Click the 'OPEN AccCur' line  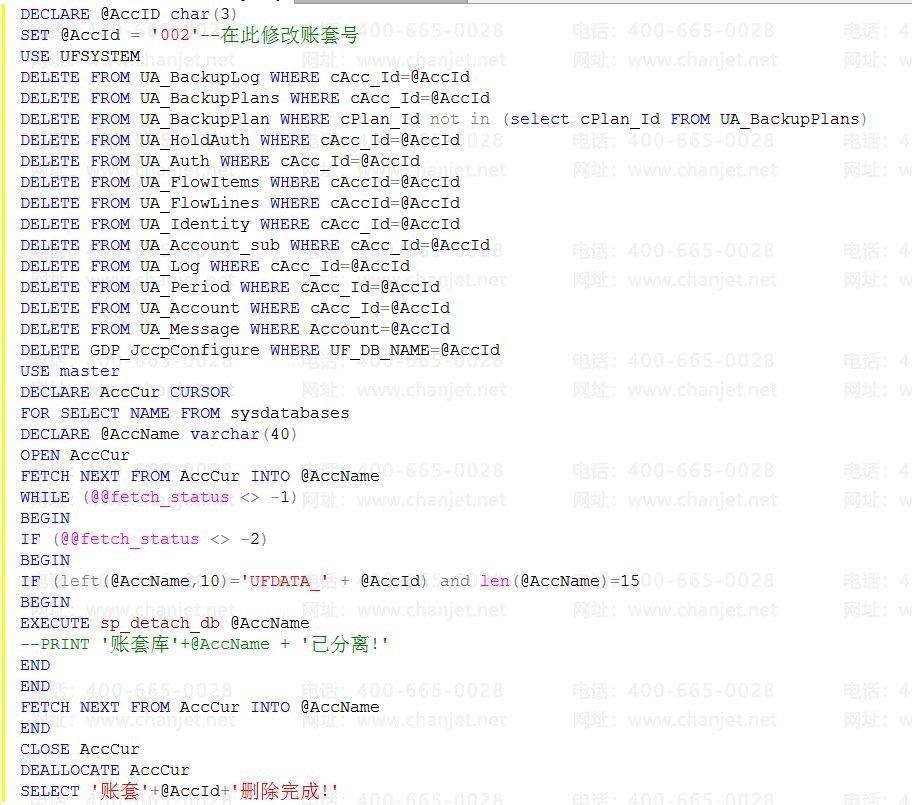(75, 454)
